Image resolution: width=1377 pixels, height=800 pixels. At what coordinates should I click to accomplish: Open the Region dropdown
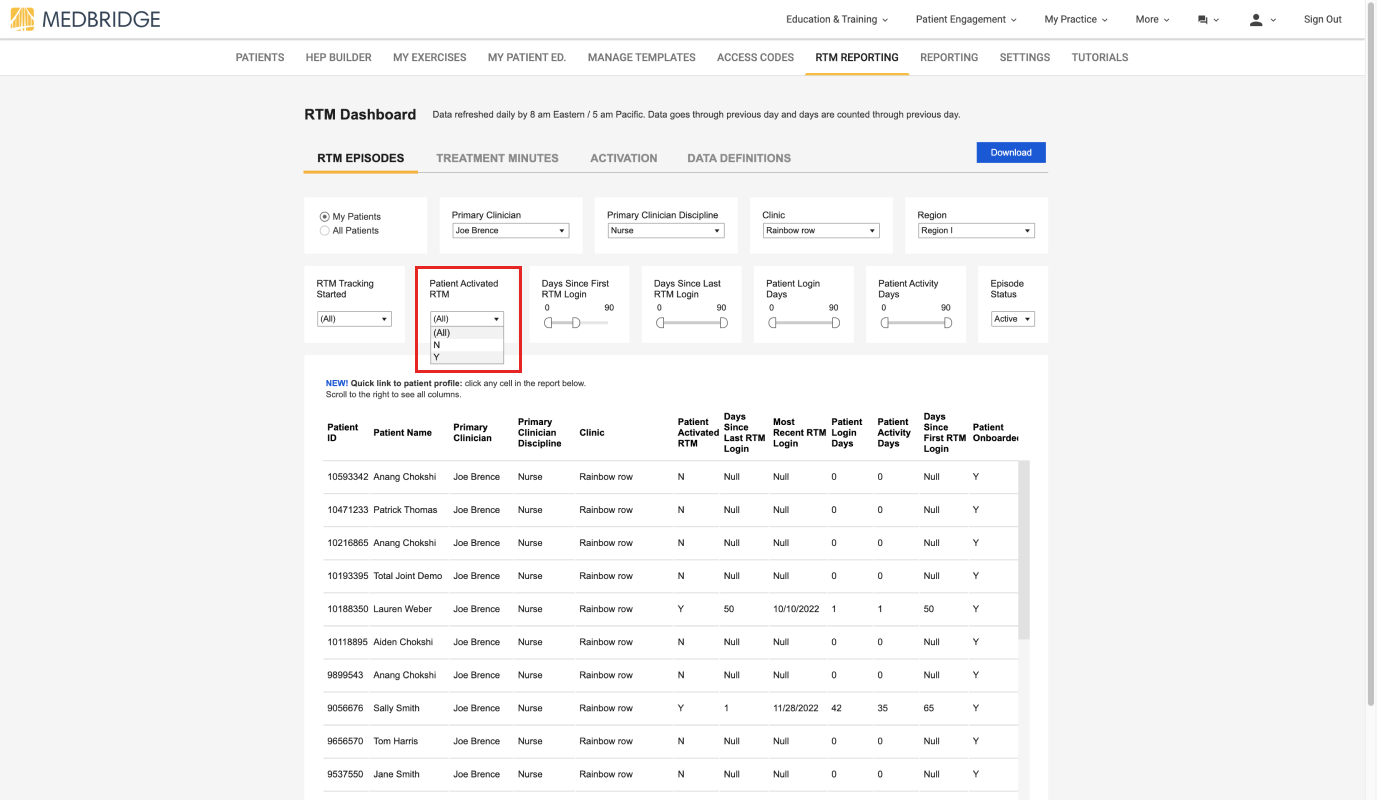(x=976, y=231)
